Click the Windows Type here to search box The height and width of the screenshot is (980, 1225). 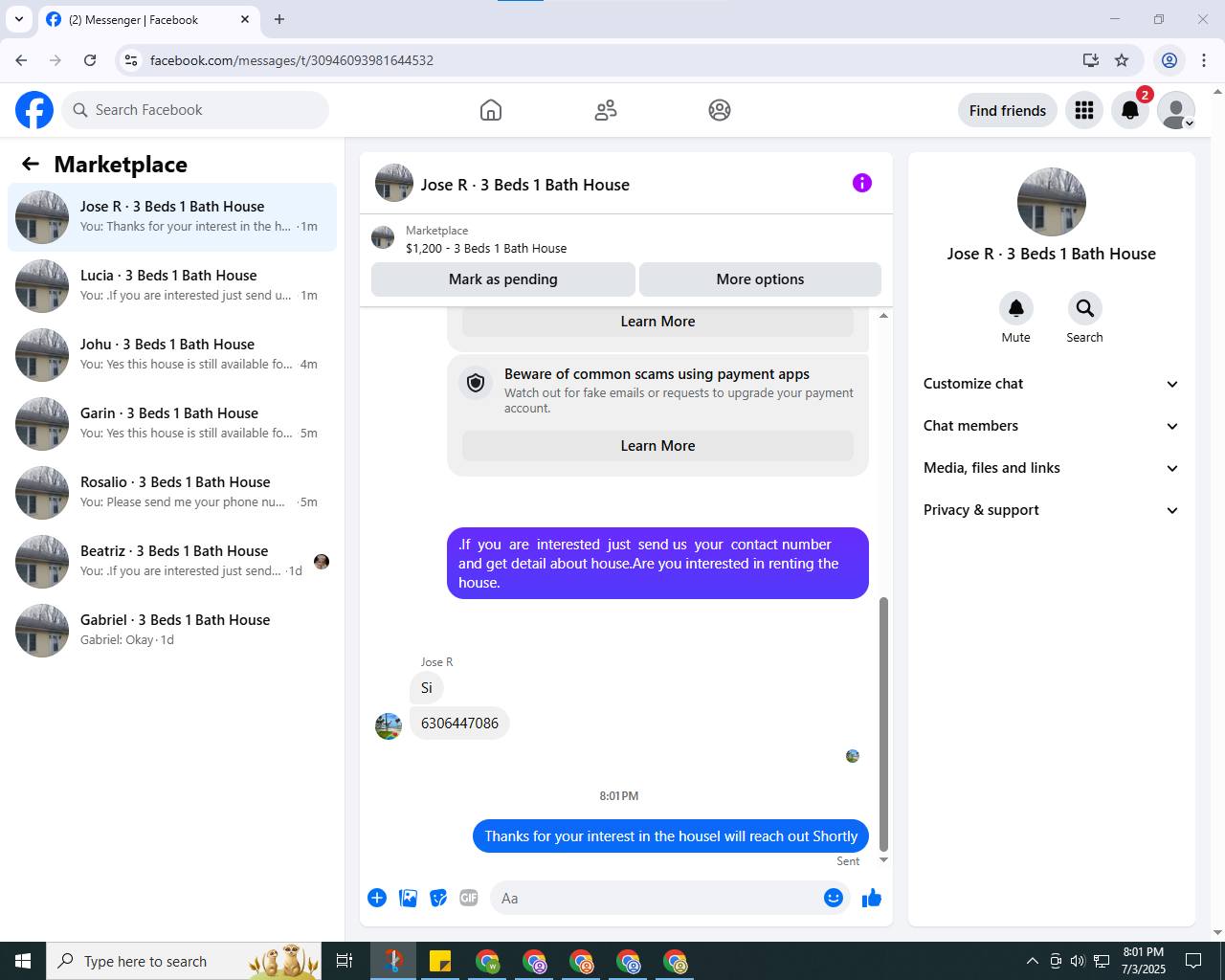point(184,961)
